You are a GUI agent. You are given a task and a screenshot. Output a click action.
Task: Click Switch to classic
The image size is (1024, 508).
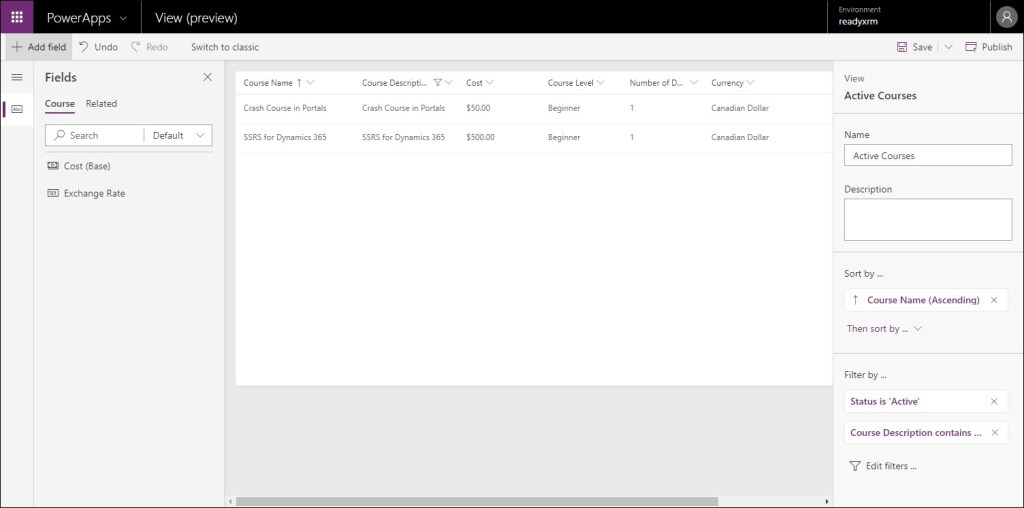click(225, 47)
